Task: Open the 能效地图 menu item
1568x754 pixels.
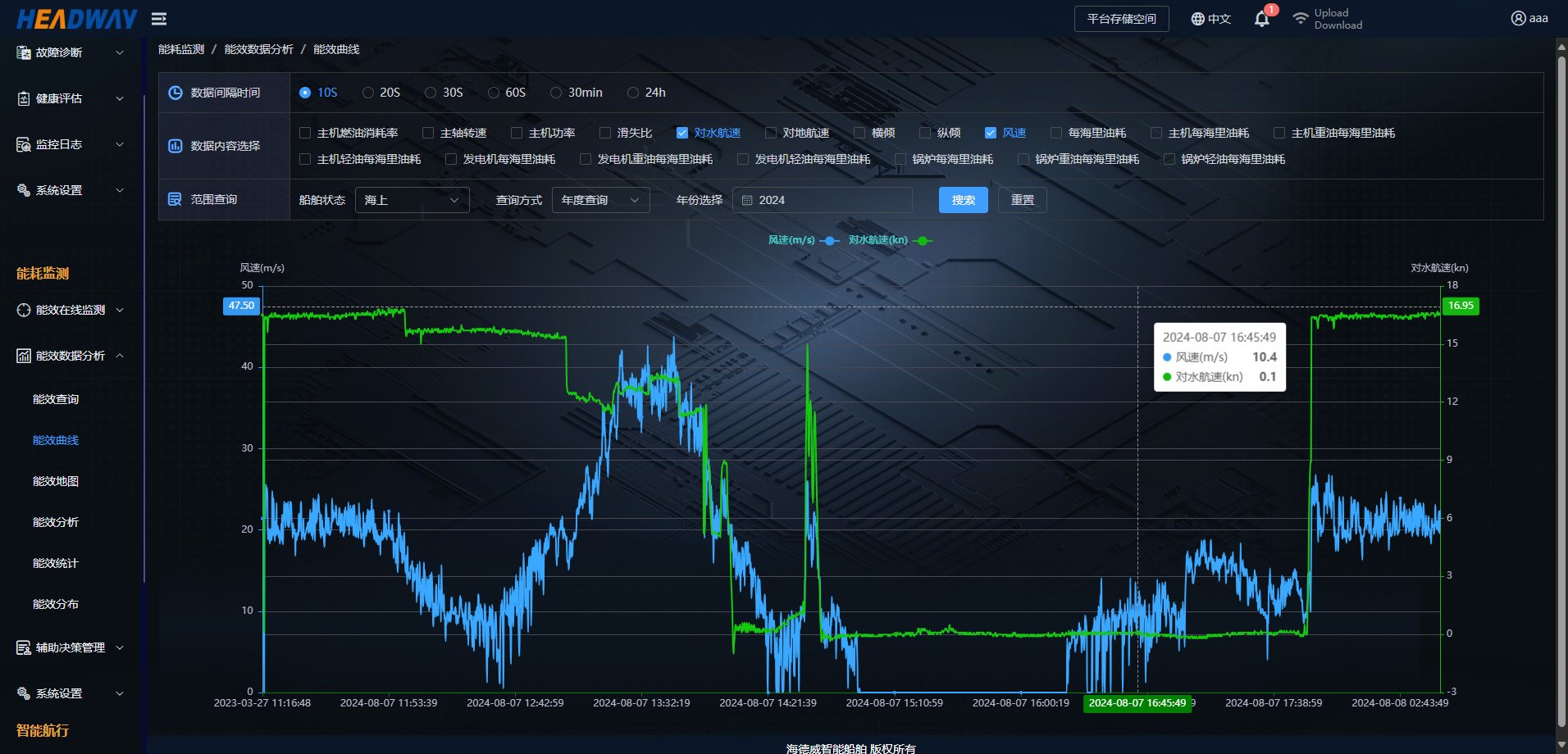Action: point(56,481)
